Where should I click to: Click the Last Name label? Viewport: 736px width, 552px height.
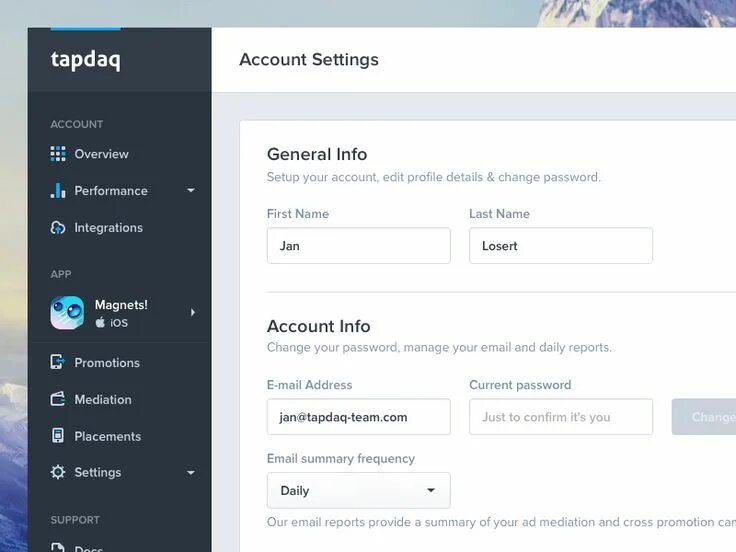499,214
